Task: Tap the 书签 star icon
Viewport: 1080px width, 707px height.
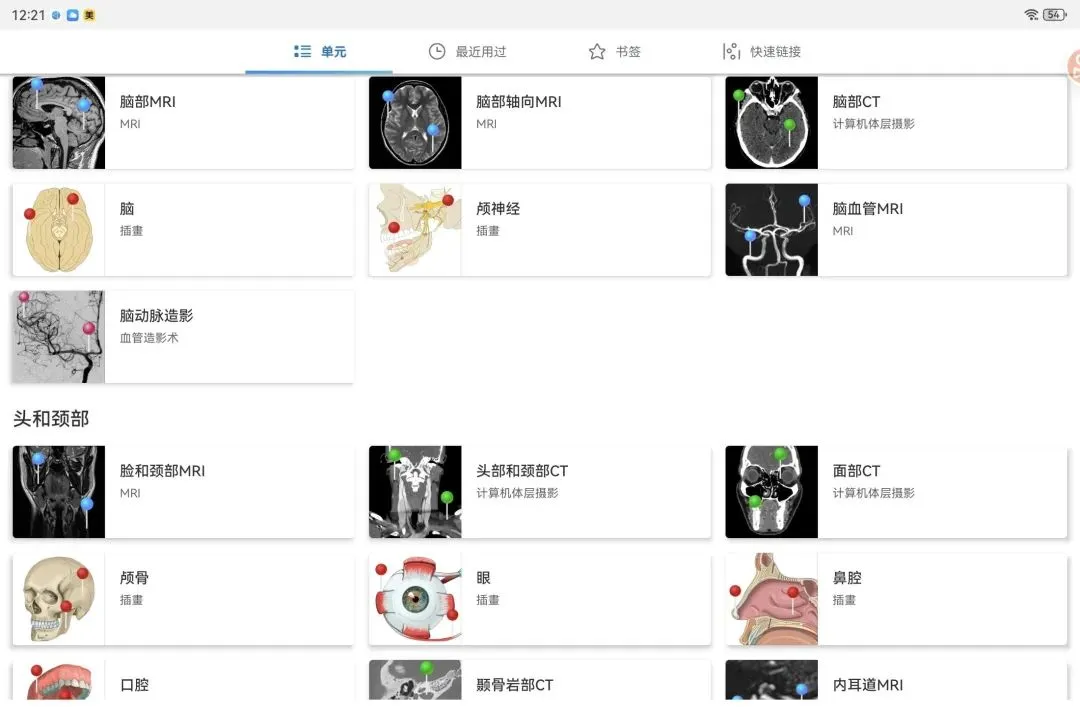Action: pos(597,52)
